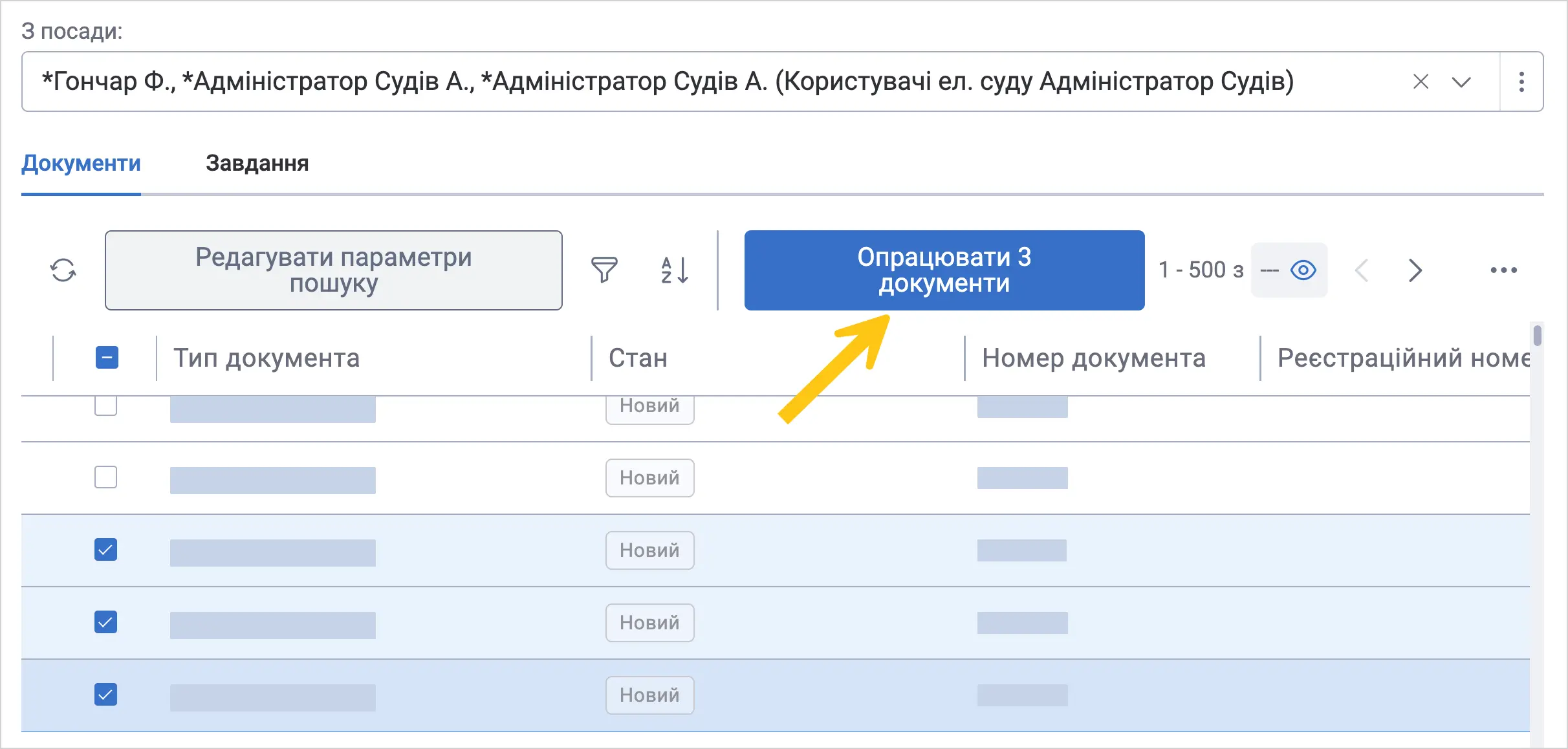Sort by Стан column header
The image size is (1568, 749).
tap(638, 358)
